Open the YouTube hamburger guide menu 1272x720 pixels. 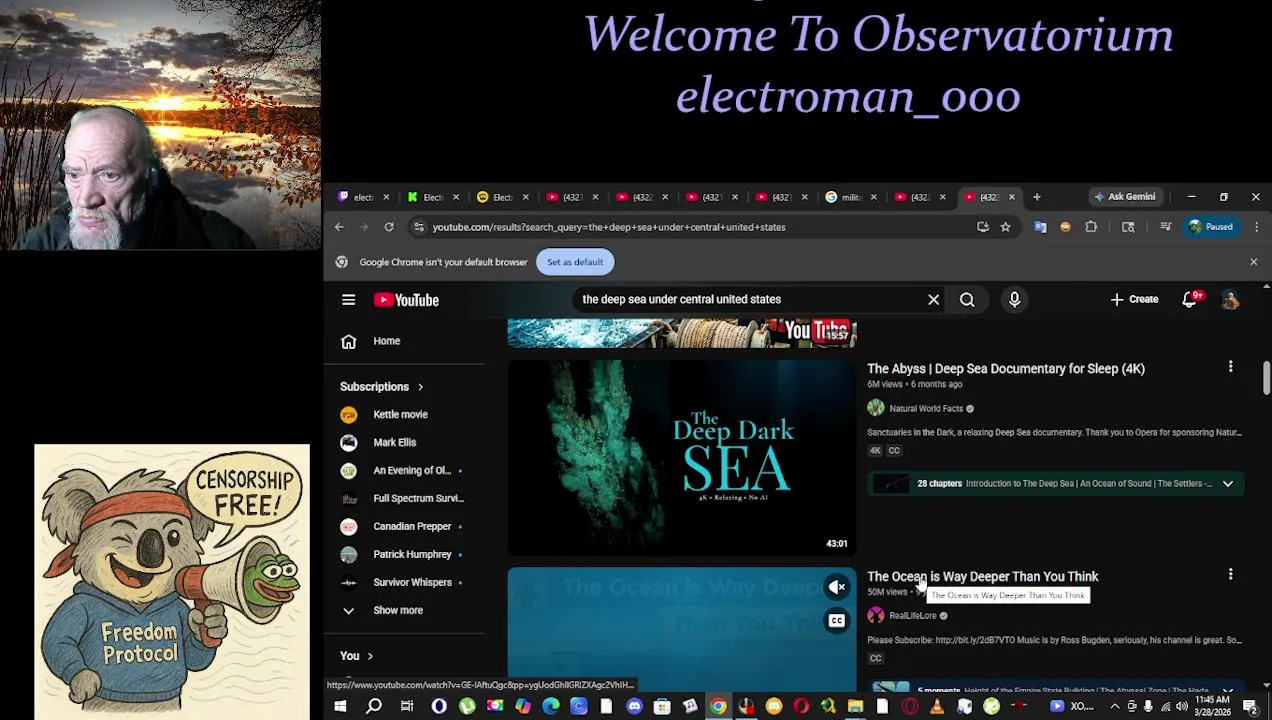[348, 300]
